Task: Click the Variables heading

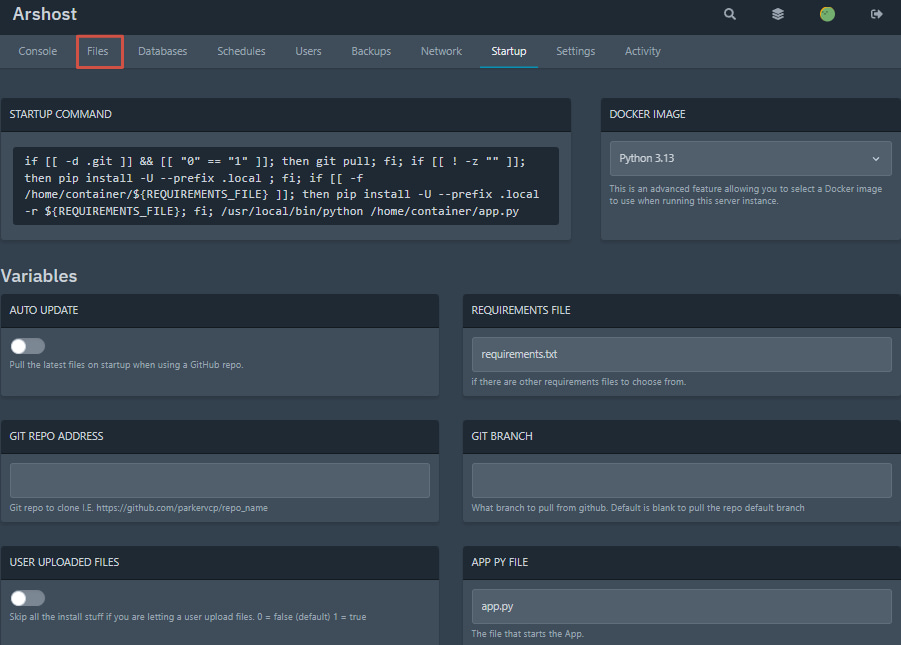Action: click(x=39, y=276)
